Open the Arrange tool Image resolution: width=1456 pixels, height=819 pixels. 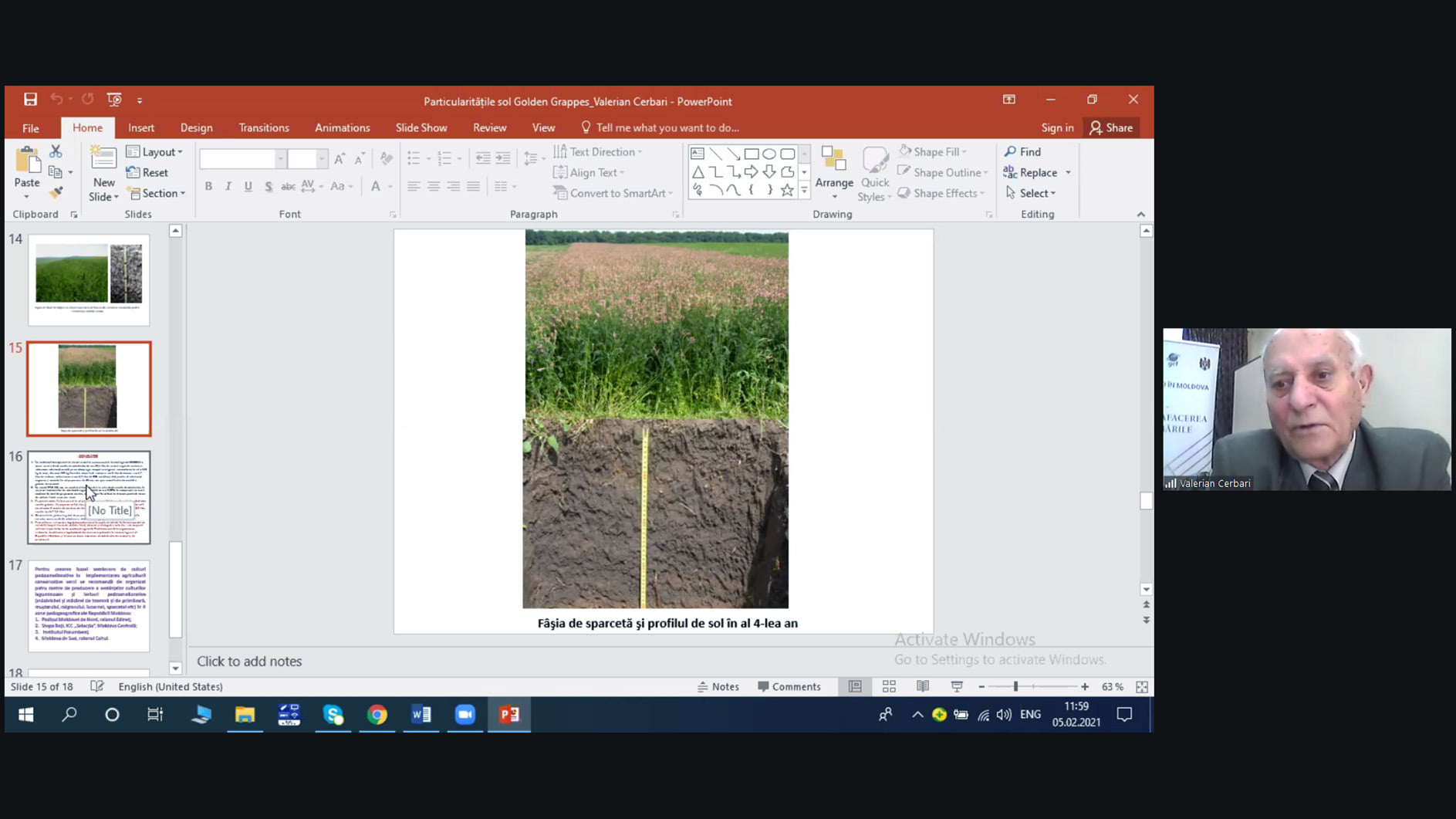[x=834, y=168]
